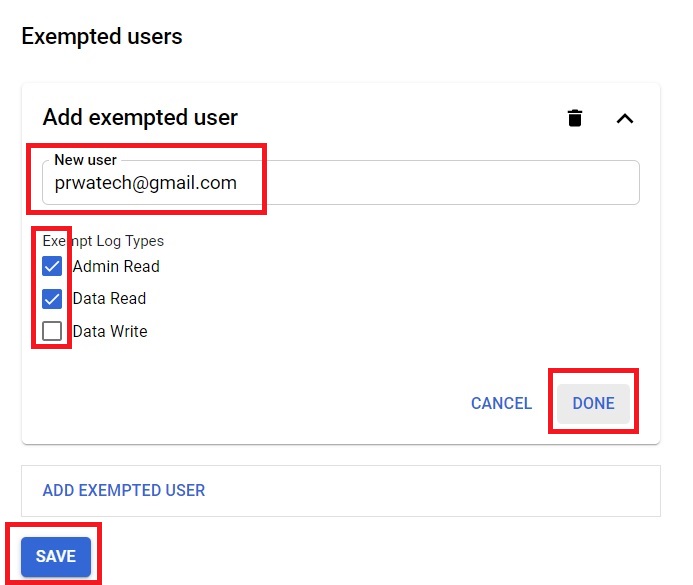This screenshot has height=585, width=693.
Task: Click the 'Exempted users' page heading
Action: pos(102,36)
